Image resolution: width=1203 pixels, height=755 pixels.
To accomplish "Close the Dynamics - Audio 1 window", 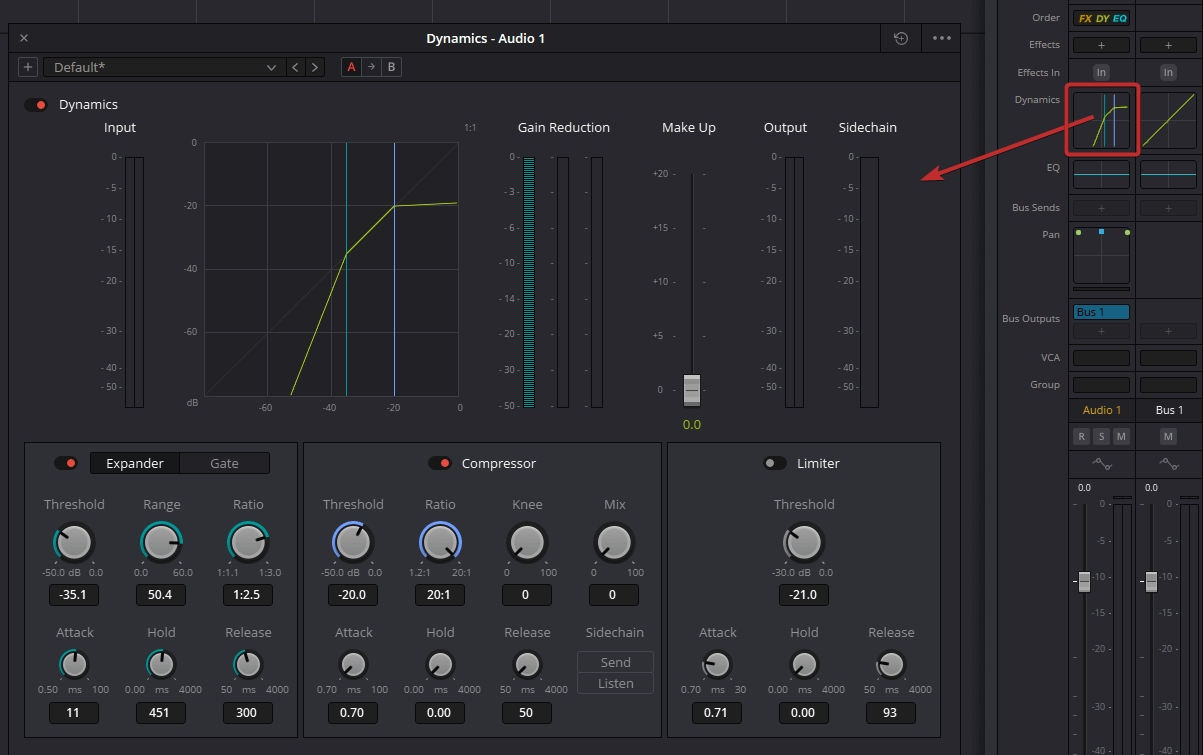I will pos(24,38).
